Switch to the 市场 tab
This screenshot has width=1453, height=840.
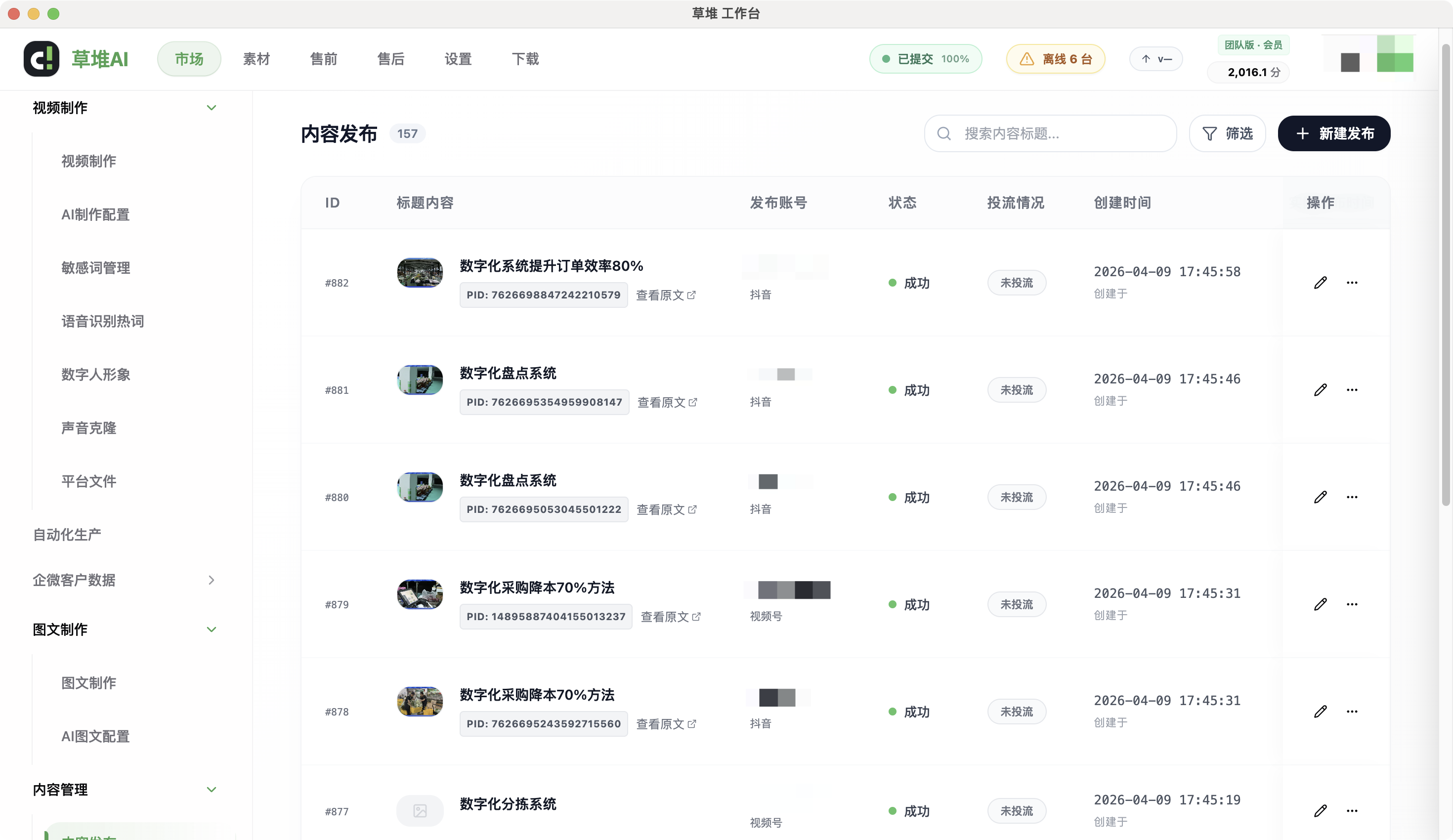(189, 59)
